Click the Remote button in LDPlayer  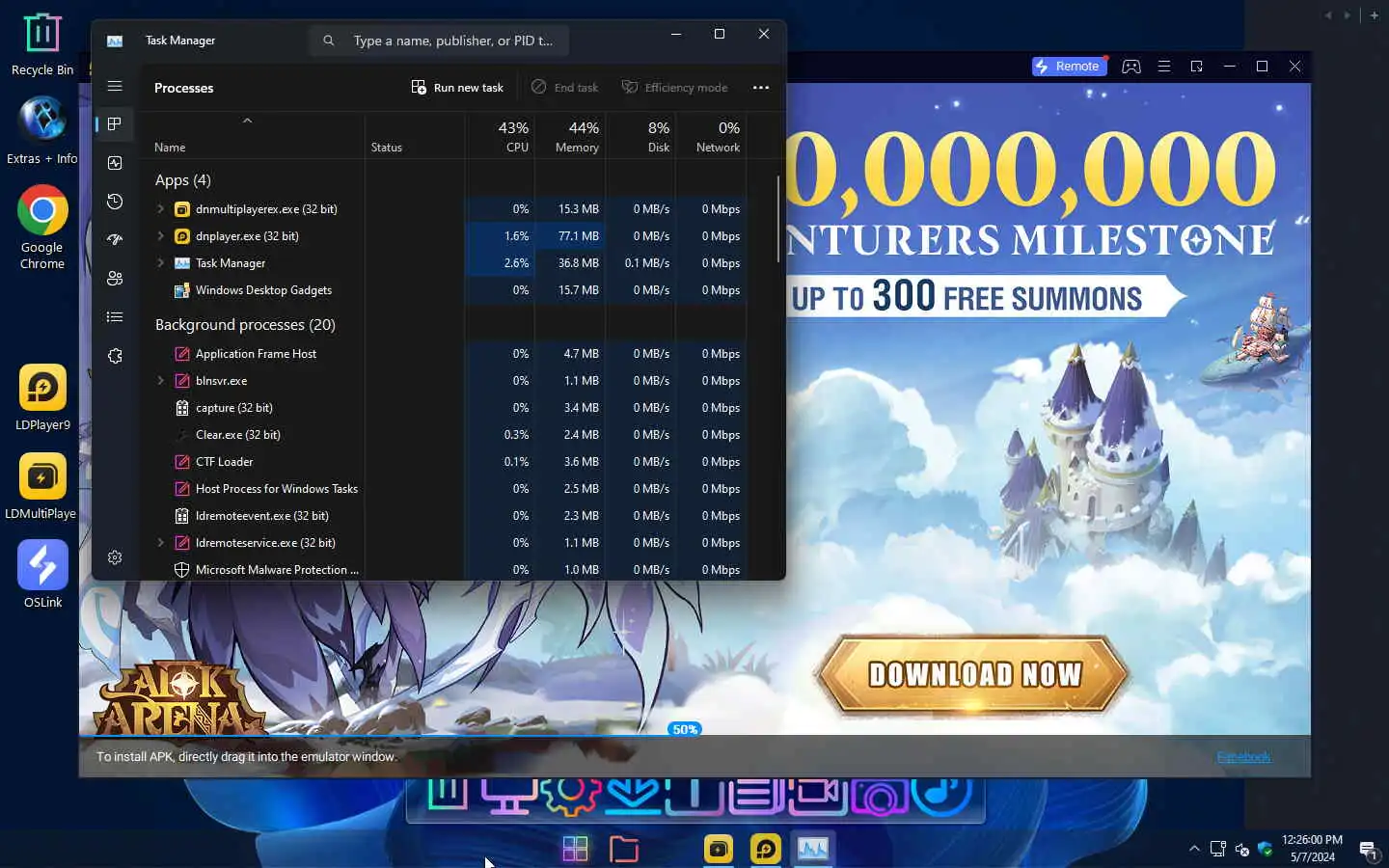pos(1069,67)
